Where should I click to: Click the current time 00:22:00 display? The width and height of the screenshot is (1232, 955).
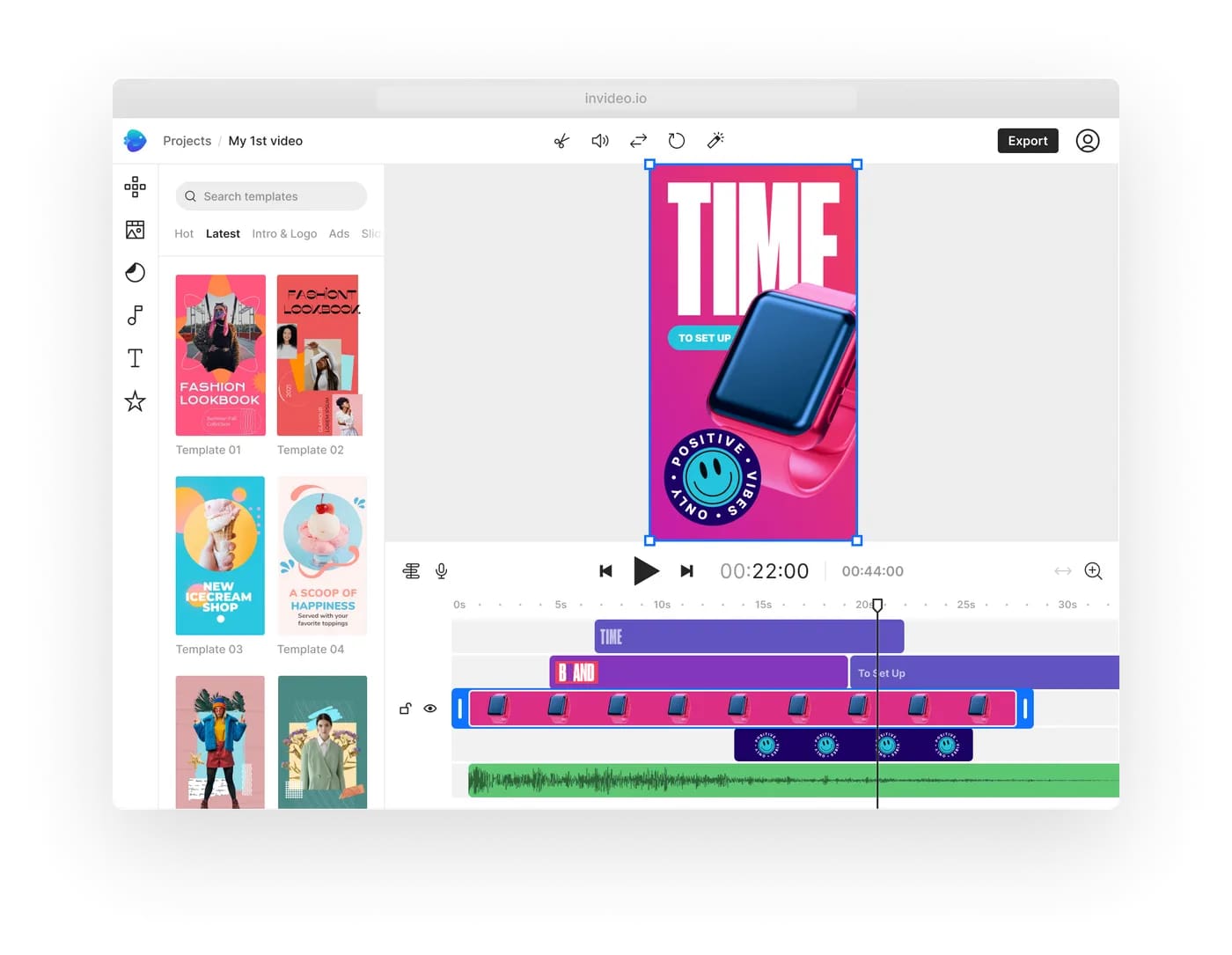[x=764, y=571]
